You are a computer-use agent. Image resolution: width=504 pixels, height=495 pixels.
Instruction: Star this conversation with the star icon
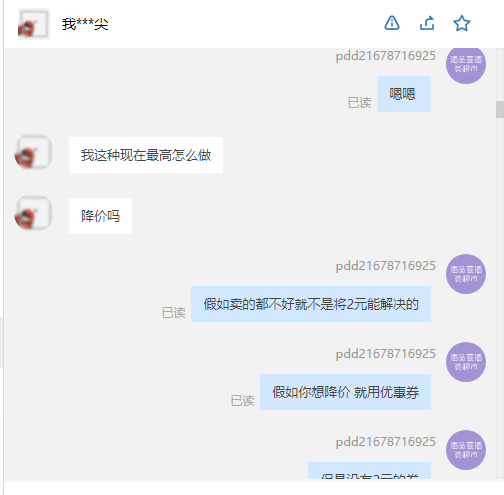coord(462,23)
